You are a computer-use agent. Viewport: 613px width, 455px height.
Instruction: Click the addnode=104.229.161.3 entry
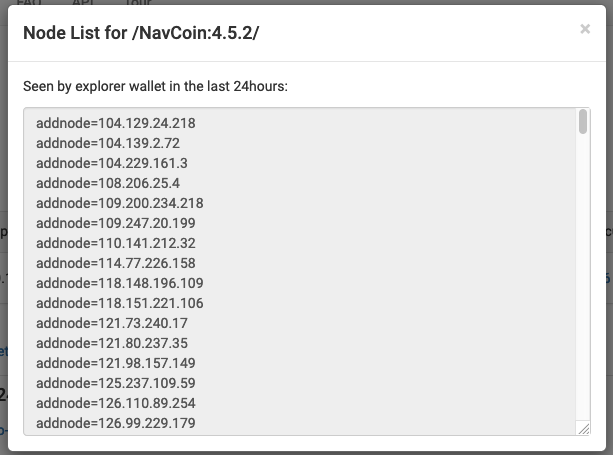[x=112, y=163]
